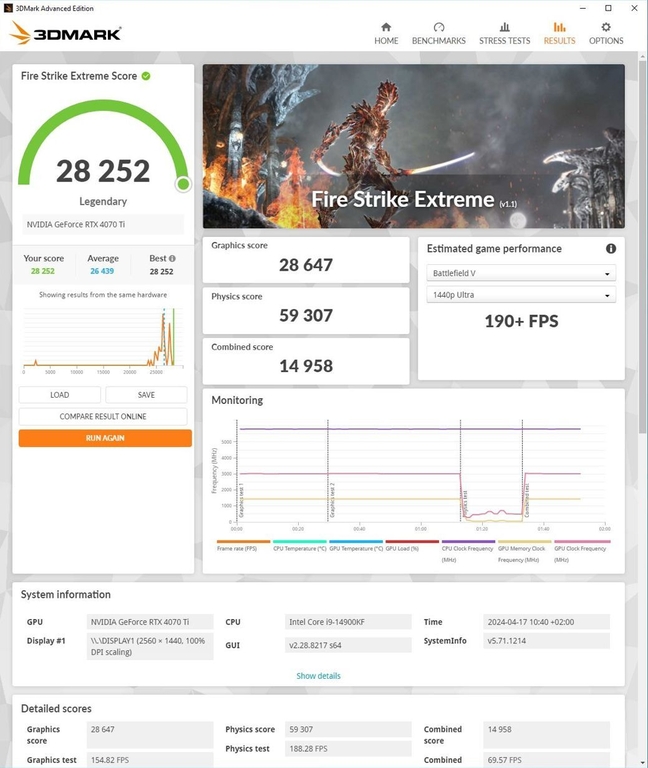Click the GPU field in System information
Viewport: 648px width, 768px height.
150,622
